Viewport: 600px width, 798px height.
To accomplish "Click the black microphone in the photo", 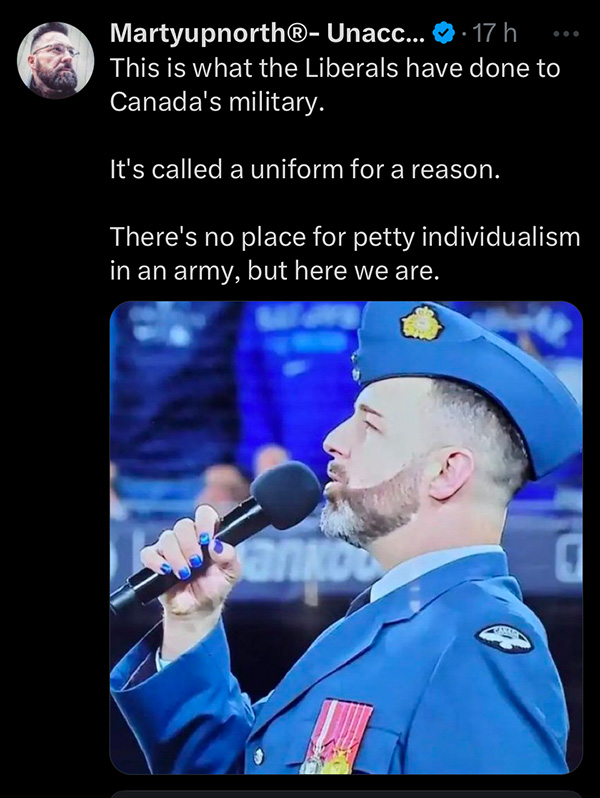I will [x=219, y=533].
